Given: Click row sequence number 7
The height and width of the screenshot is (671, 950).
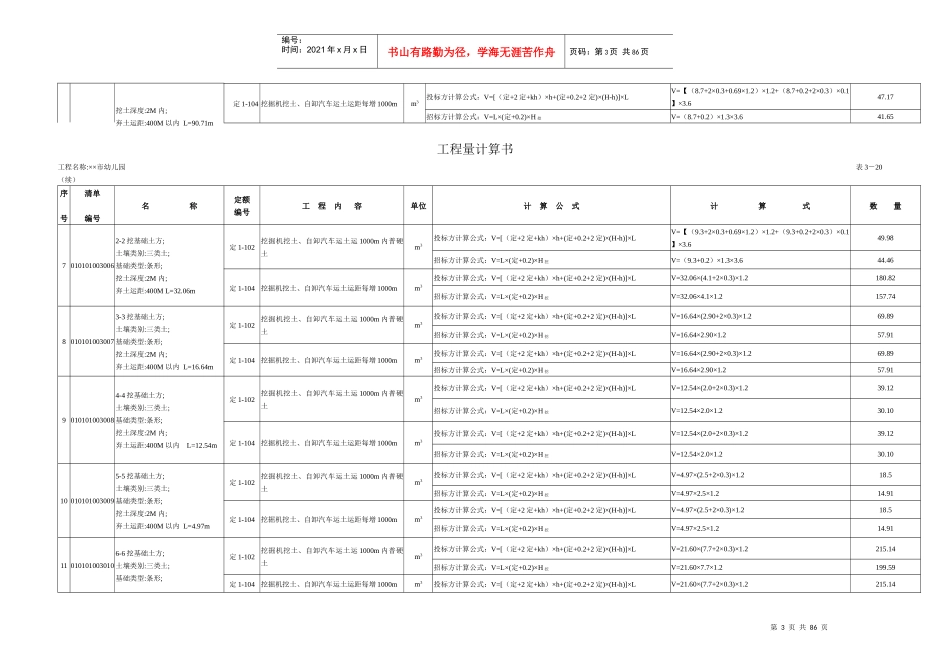Looking at the screenshot, I should (64, 266).
